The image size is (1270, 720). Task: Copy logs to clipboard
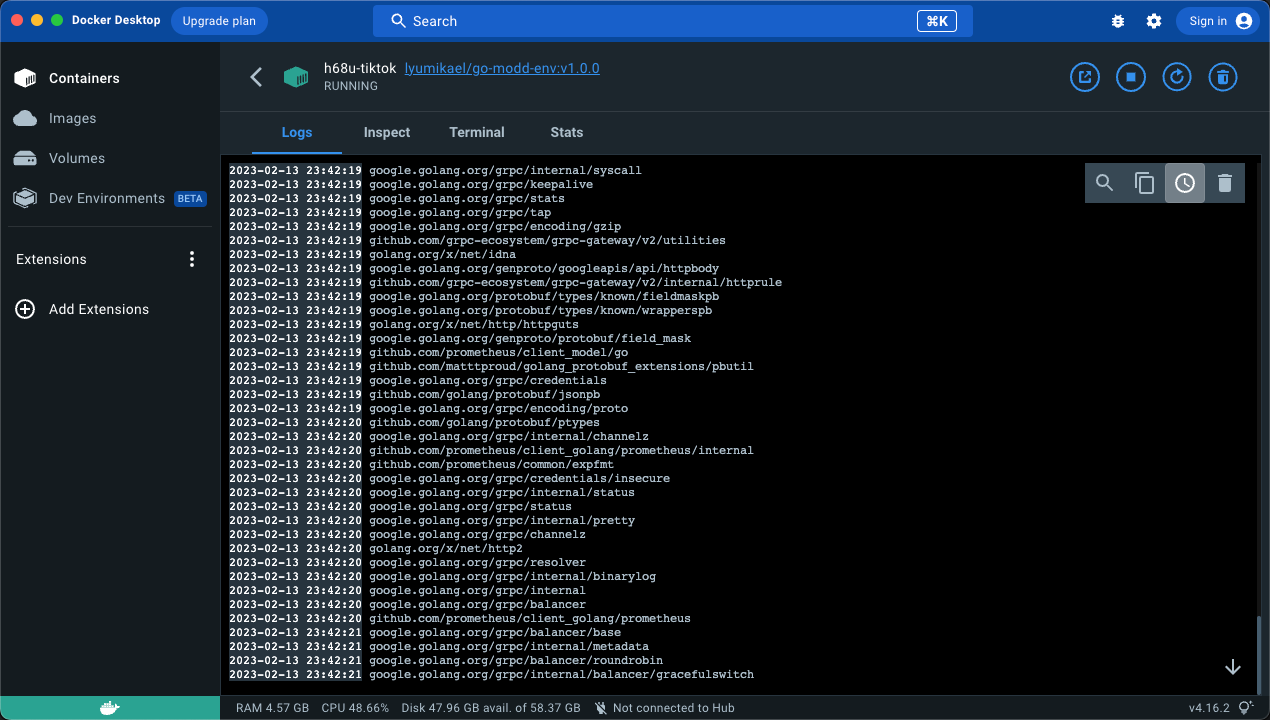pos(1145,183)
